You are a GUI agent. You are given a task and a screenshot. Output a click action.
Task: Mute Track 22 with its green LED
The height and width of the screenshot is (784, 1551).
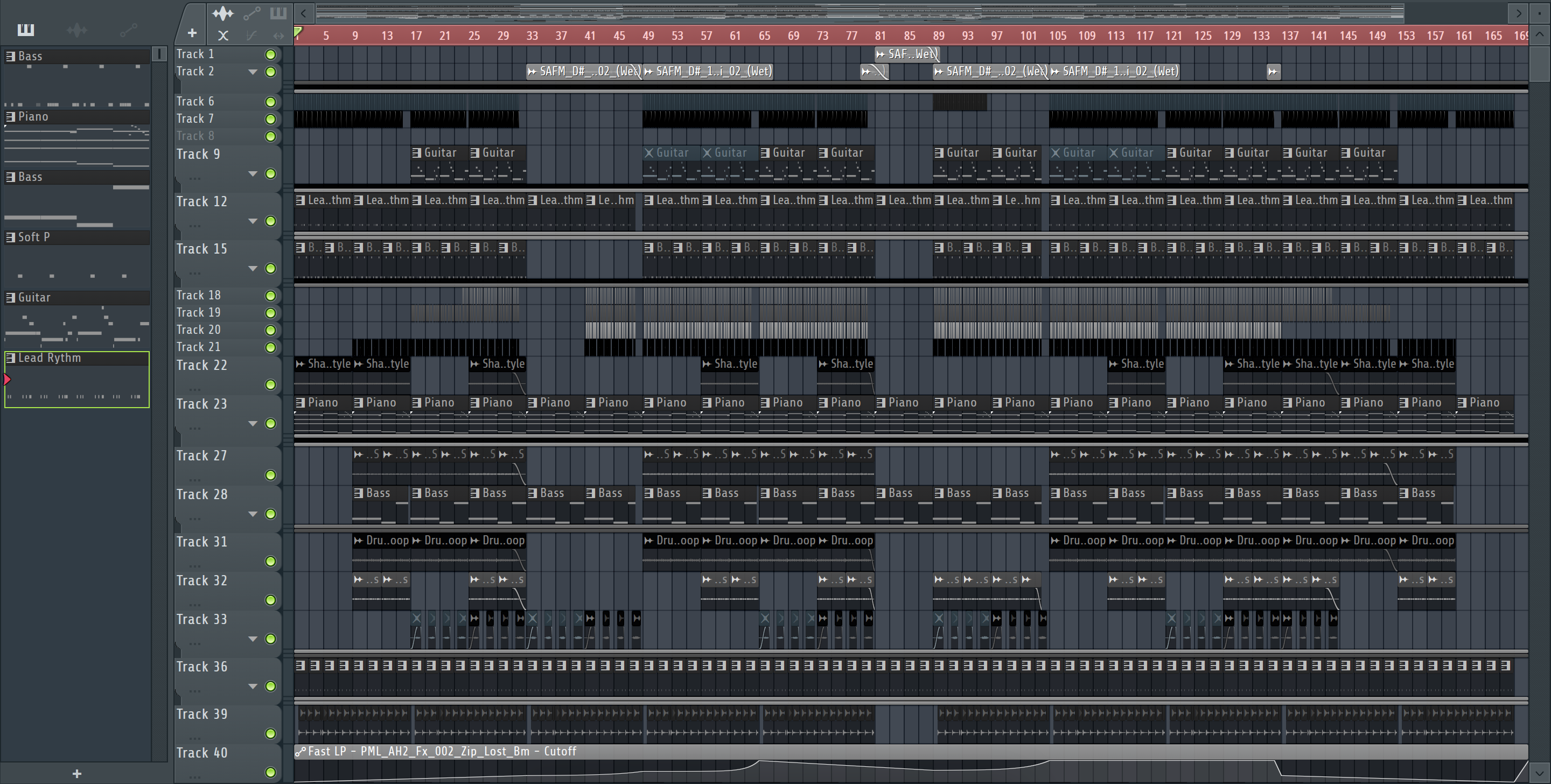click(x=271, y=384)
